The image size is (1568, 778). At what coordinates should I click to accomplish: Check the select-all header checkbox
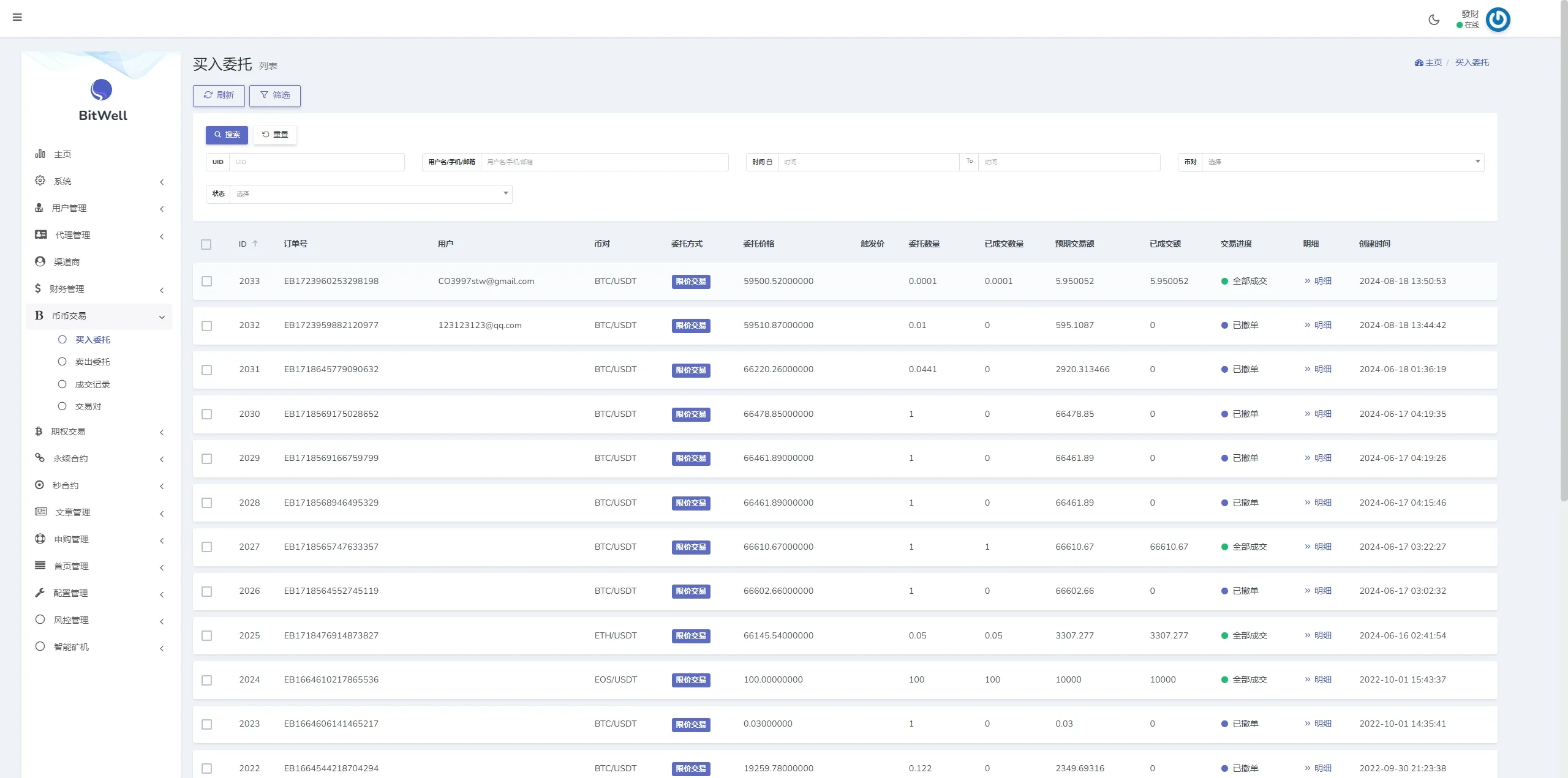[x=206, y=244]
